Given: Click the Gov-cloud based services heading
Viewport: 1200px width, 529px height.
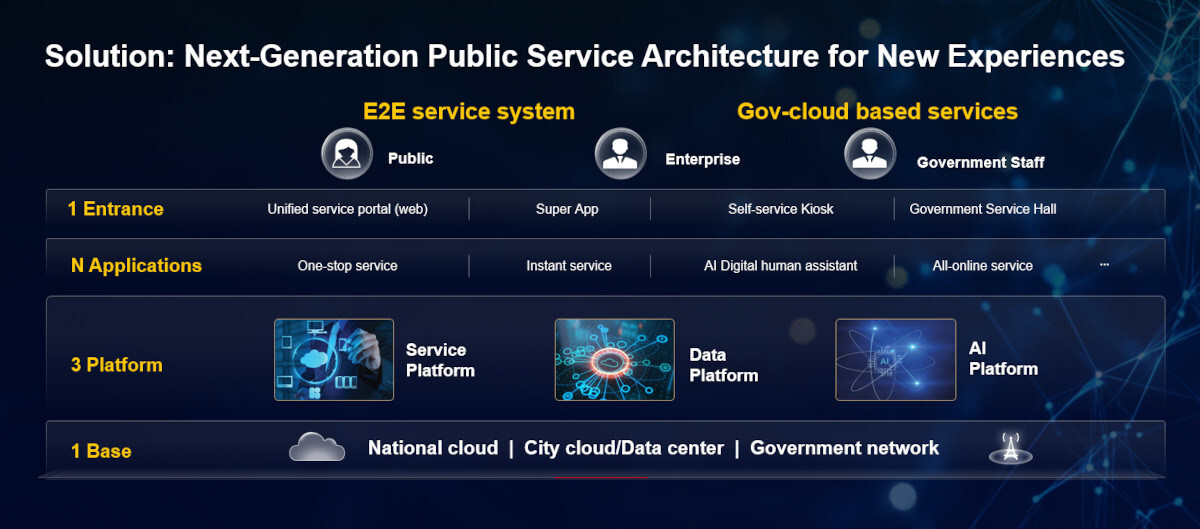Looking at the screenshot, I should (877, 111).
